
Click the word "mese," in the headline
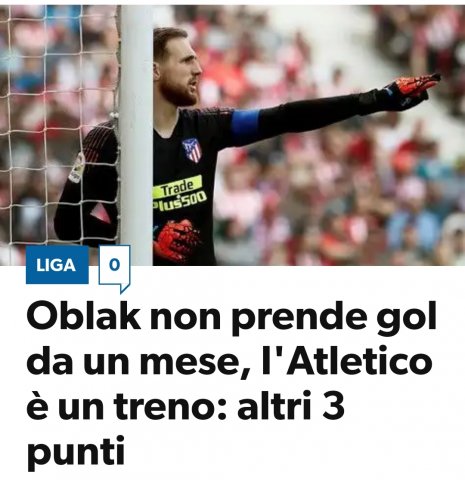tap(195, 363)
